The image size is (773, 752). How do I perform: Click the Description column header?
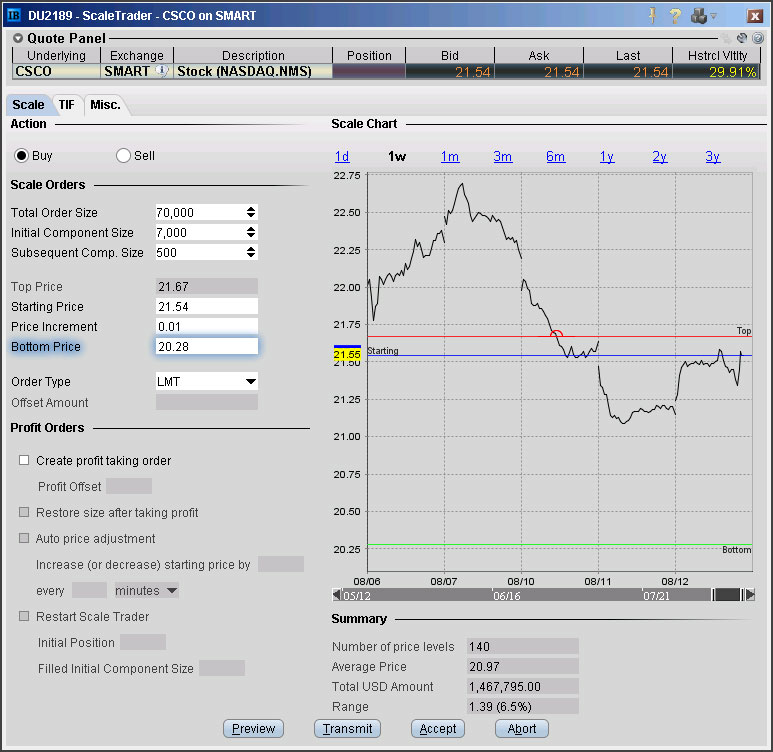(253, 55)
